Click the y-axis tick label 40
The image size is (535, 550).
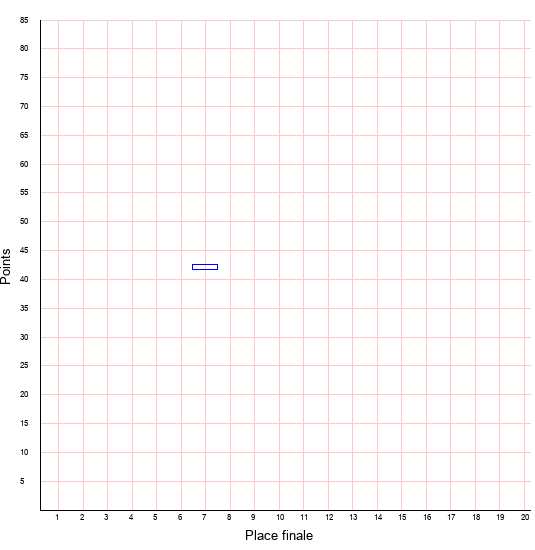click(x=24, y=280)
